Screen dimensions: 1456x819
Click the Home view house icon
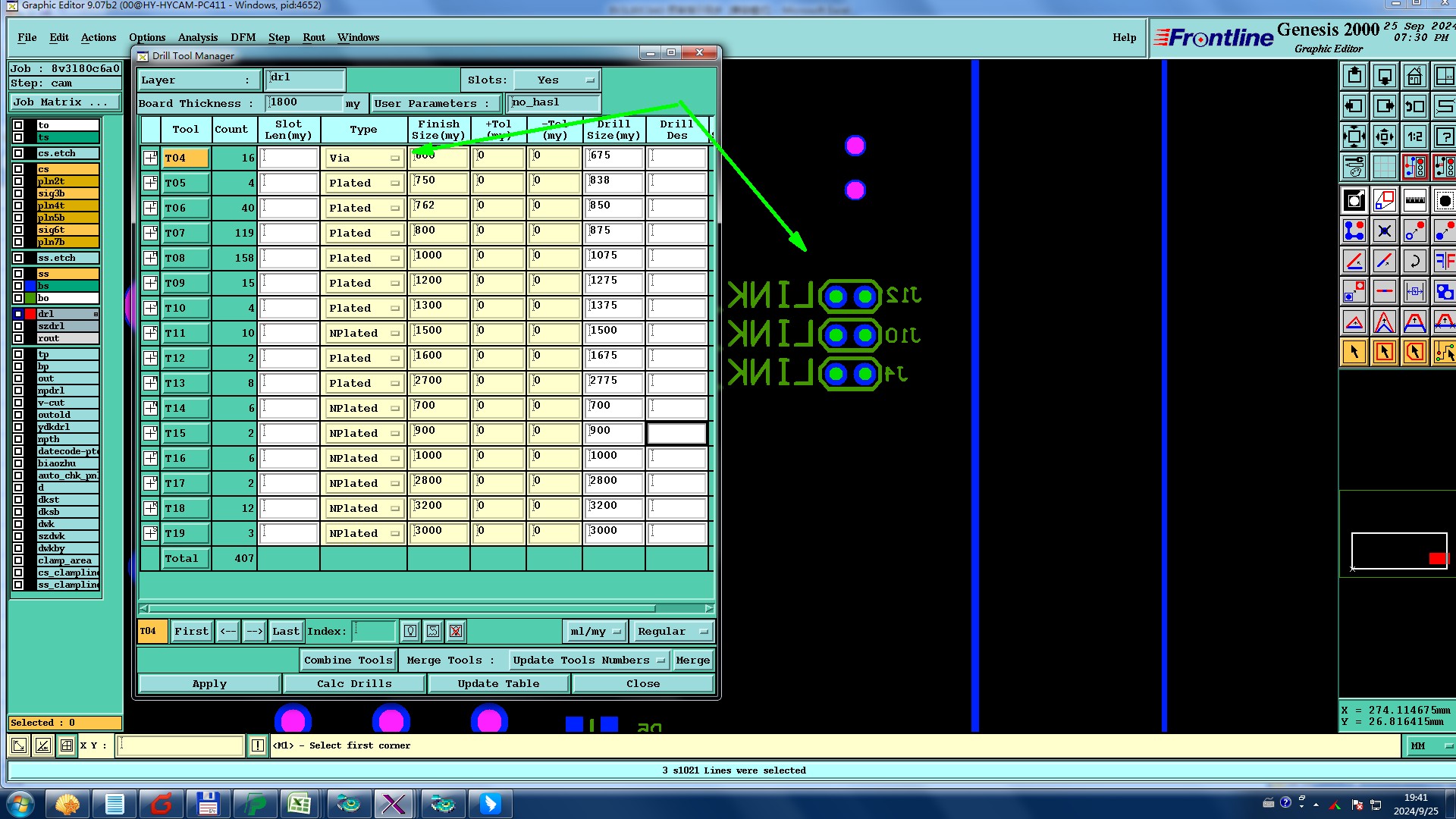tap(1414, 76)
